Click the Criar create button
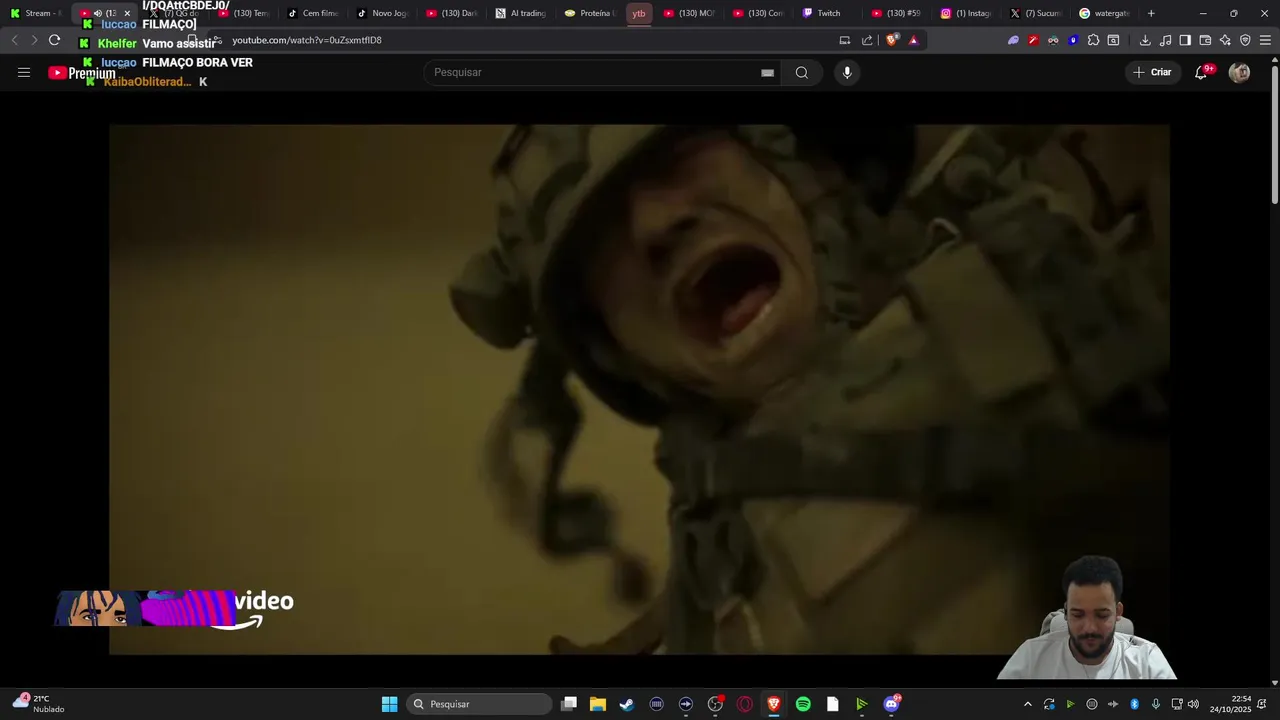 (x=1152, y=72)
